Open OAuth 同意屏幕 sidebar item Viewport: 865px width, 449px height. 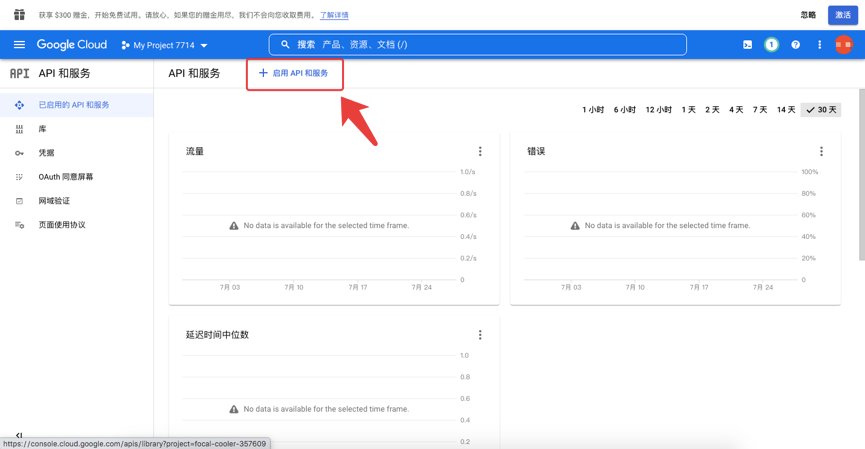[65, 177]
